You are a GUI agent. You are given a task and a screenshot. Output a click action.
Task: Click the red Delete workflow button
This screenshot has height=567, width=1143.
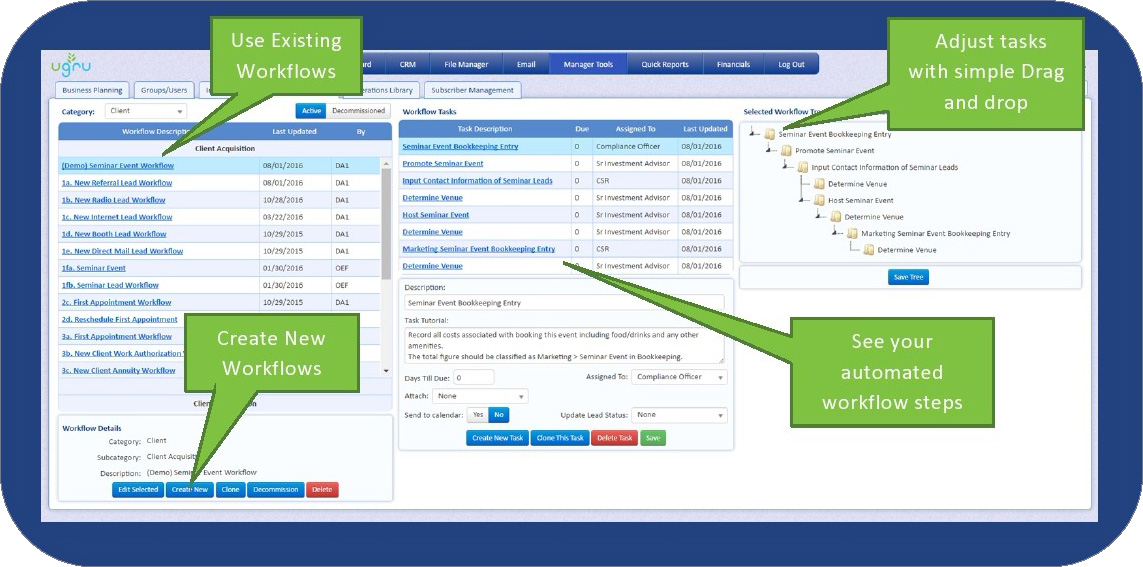(322, 490)
